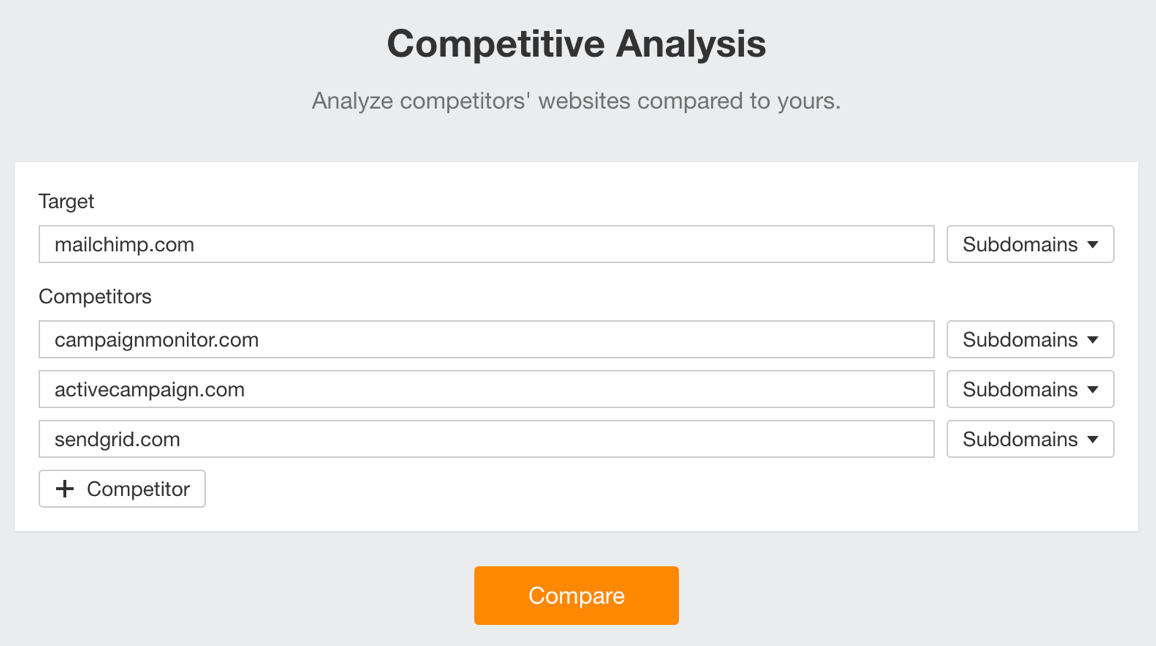This screenshot has width=1156, height=646.
Task: Click the plus icon beside Competitor
Action: [x=65, y=489]
